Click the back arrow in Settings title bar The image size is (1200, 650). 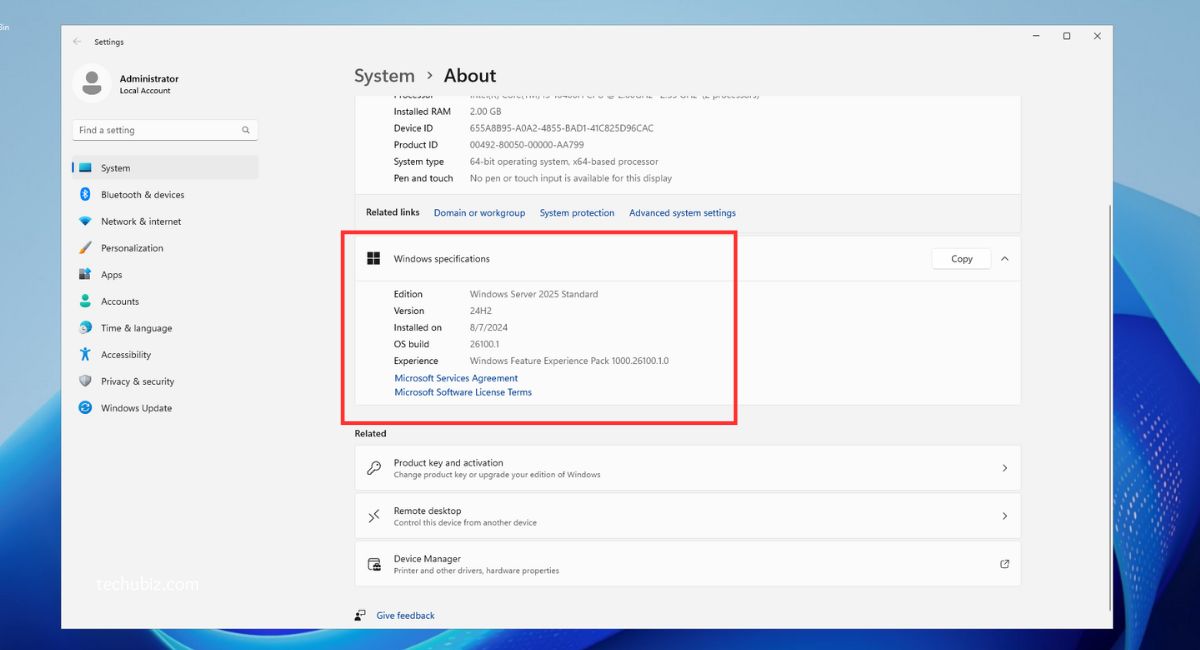(77, 42)
